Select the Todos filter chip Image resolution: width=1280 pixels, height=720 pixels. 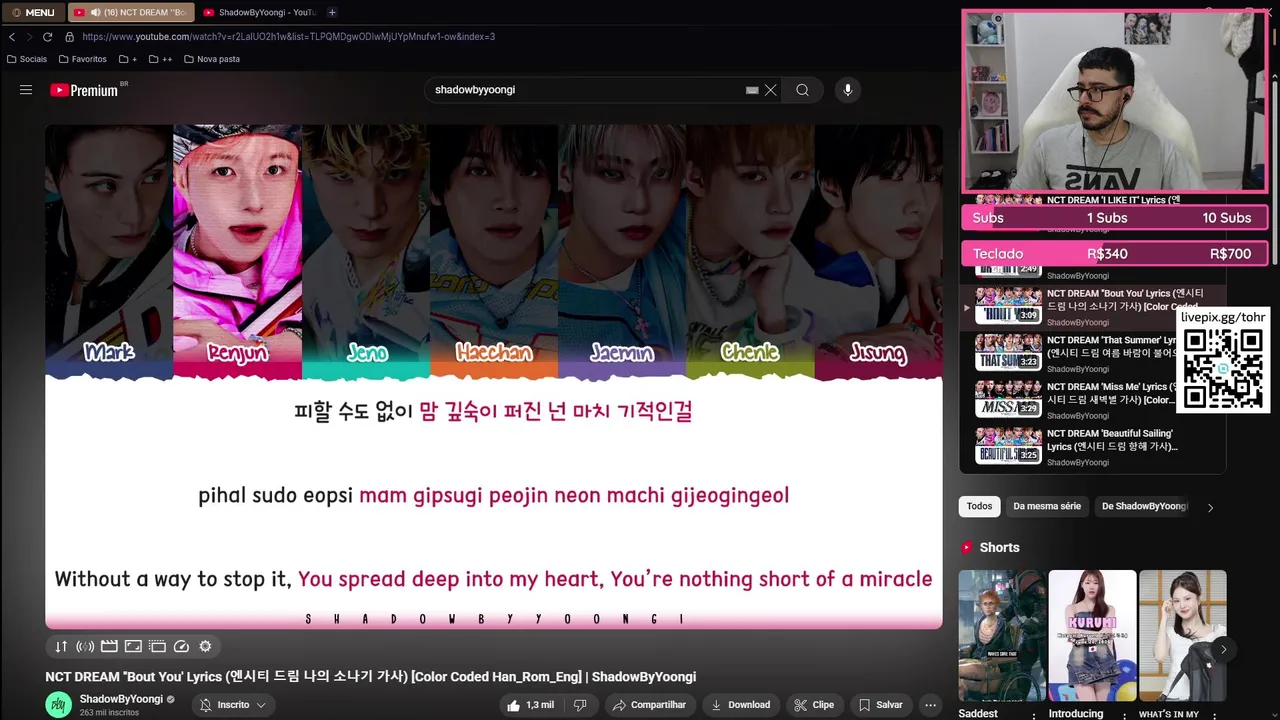click(x=980, y=506)
